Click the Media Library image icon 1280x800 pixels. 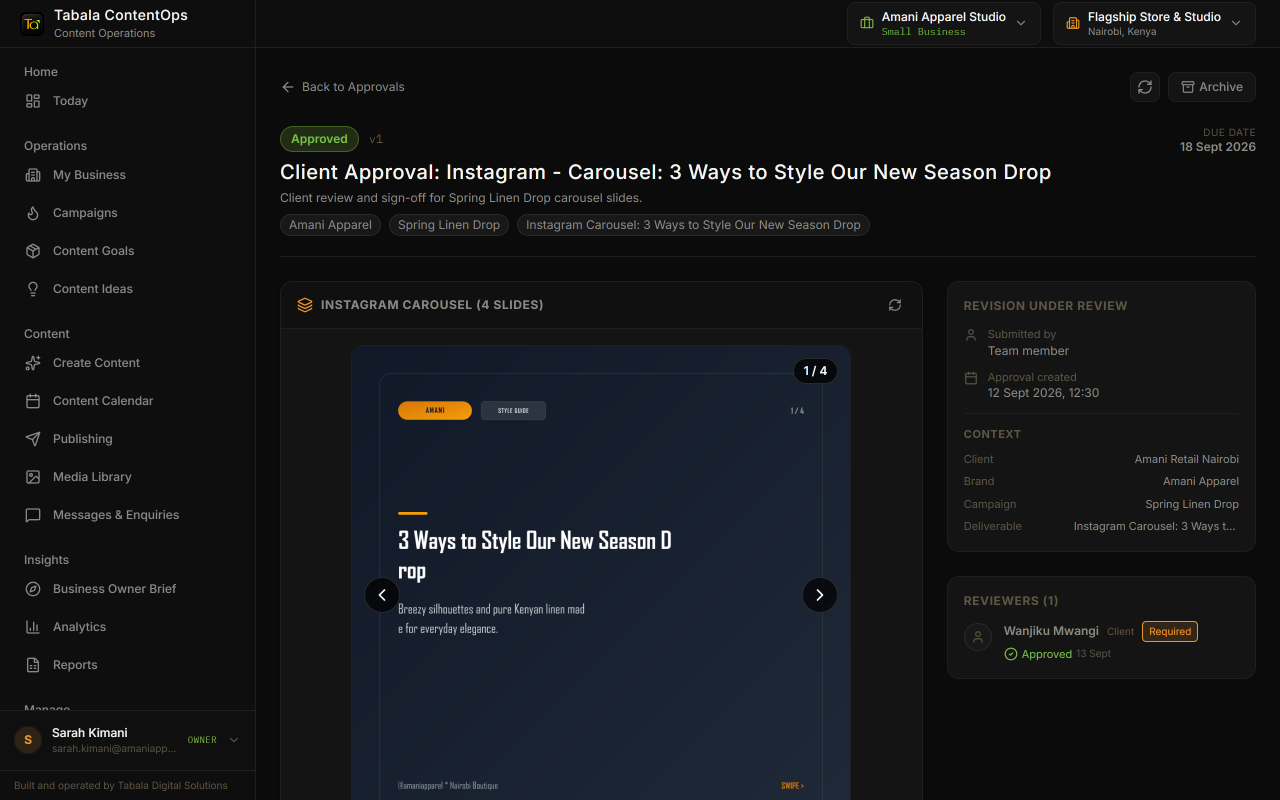pyautogui.click(x=33, y=477)
